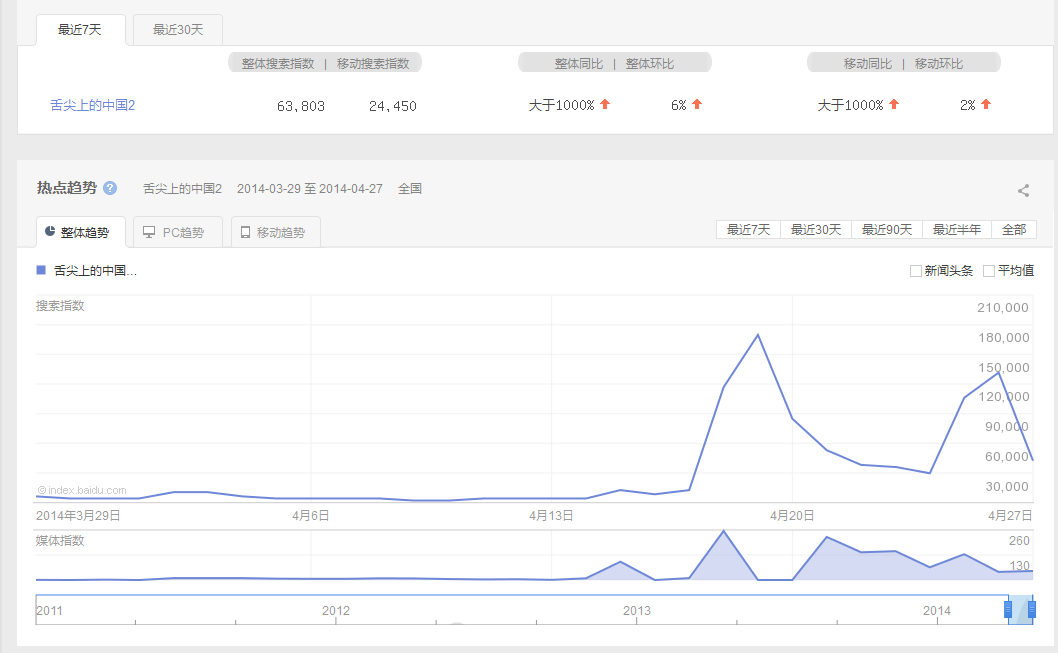The height and width of the screenshot is (653, 1058).
Task: Click the 移动环比 header label
Action: click(x=939, y=63)
